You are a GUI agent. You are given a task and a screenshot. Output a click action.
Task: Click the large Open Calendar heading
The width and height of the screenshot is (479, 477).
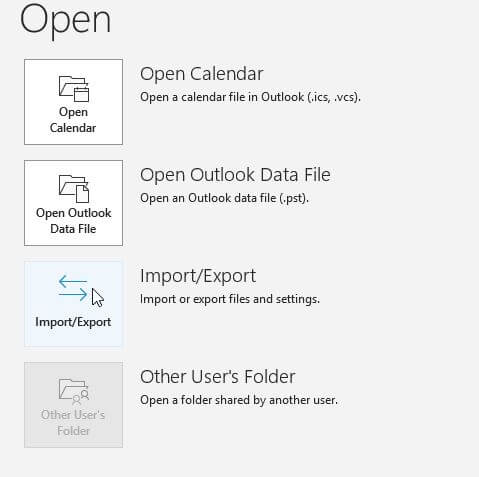point(202,74)
